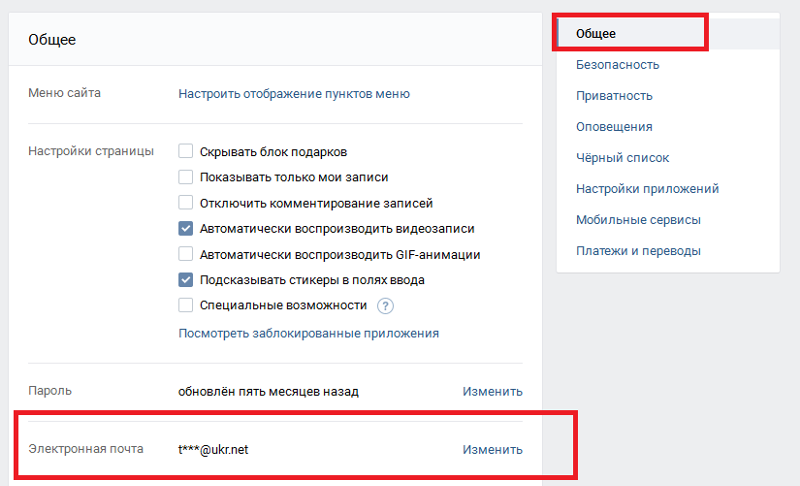Disable Подсказывать стикеры в полях ввода
The height and width of the screenshot is (486, 800).
tap(186, 279)
